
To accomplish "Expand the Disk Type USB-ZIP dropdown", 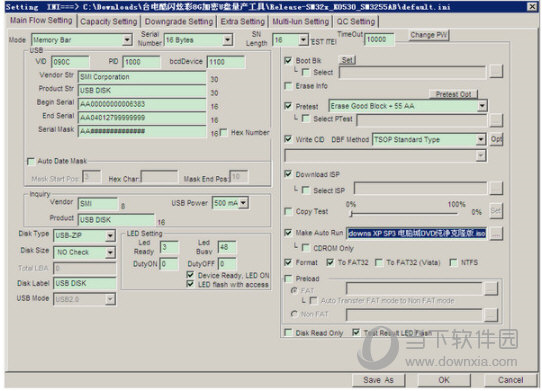I will pos(110,236).
